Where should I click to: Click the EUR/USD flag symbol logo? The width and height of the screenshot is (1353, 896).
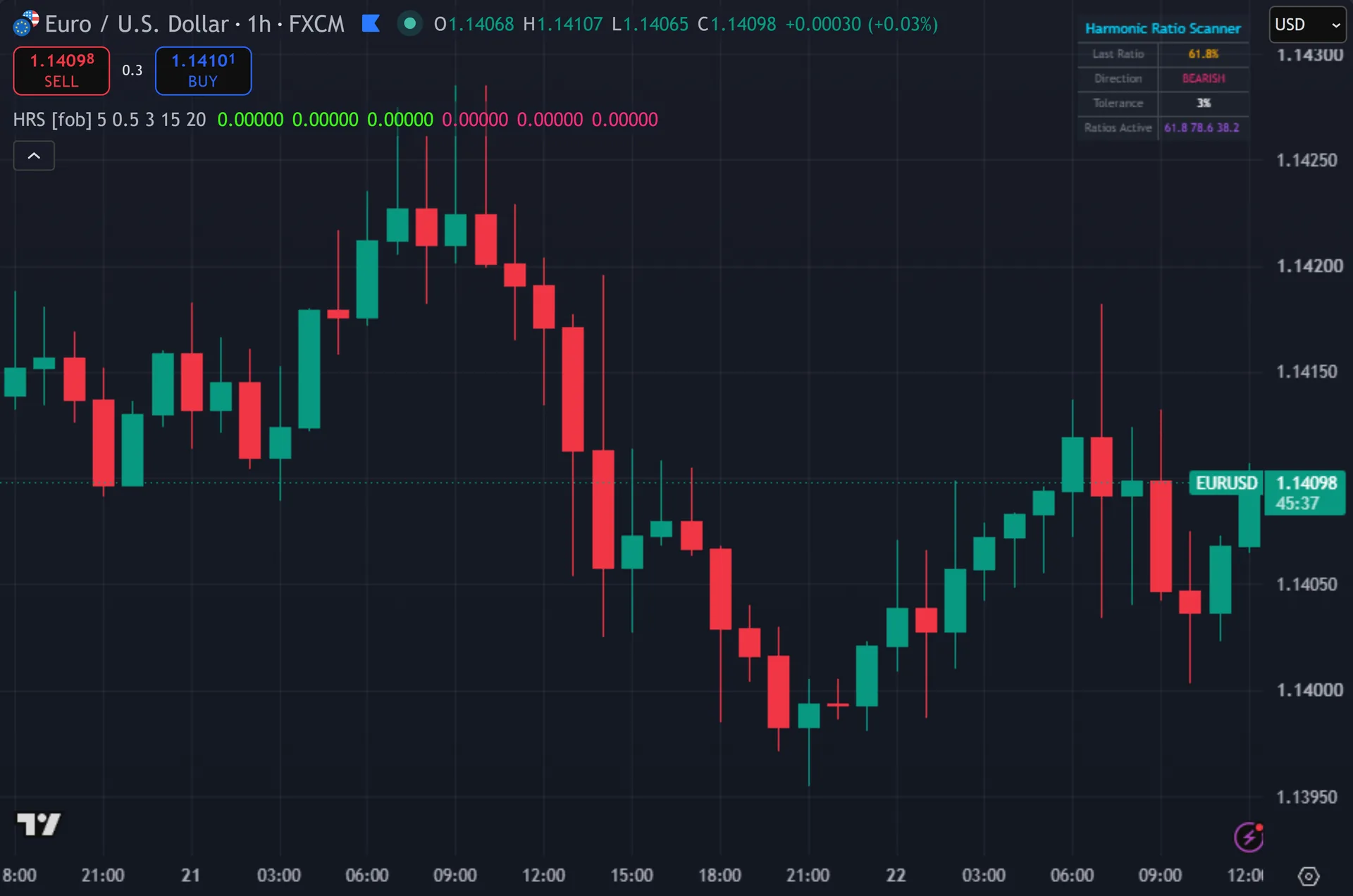25,23
